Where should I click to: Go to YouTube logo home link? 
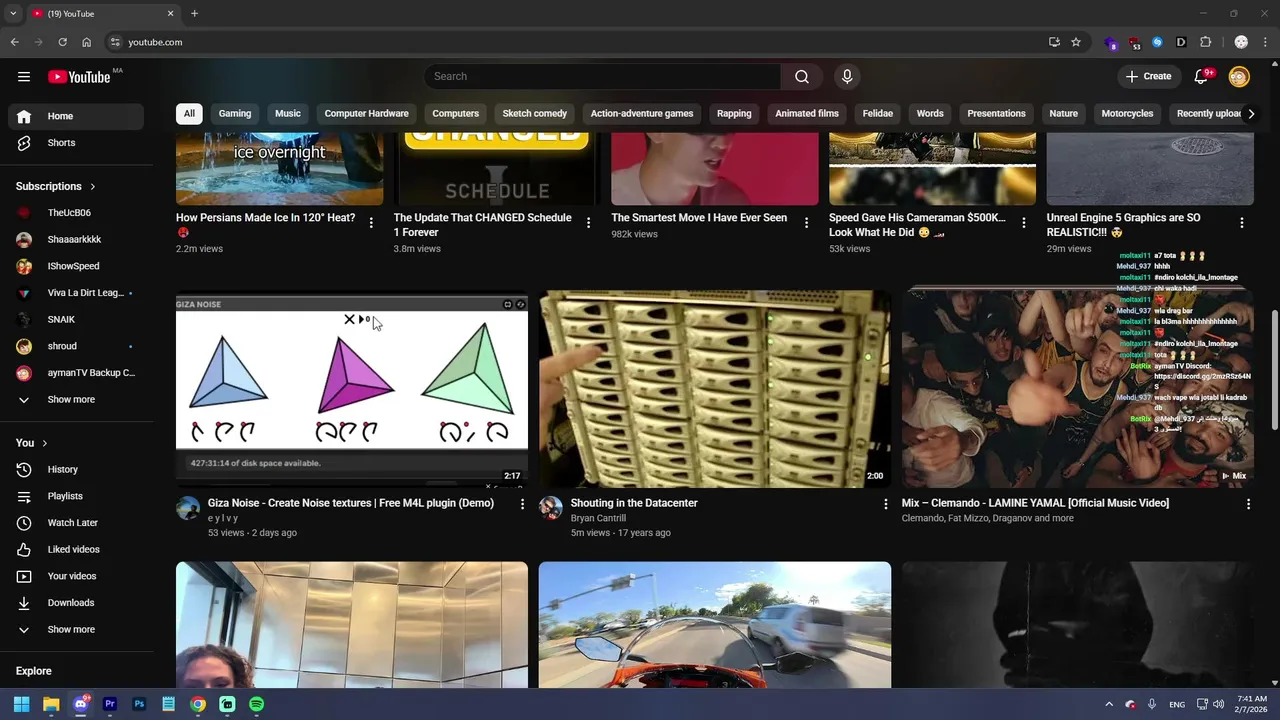(x=79, y=77)
